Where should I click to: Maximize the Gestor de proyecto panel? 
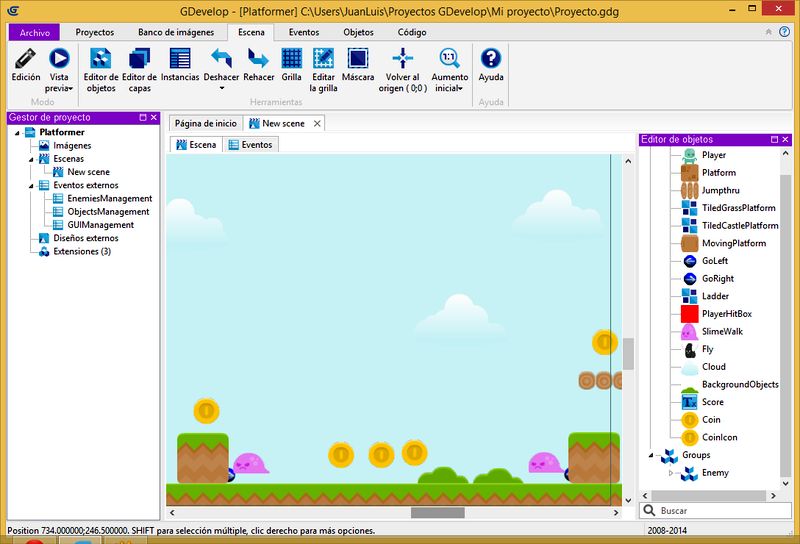(143, 117)
